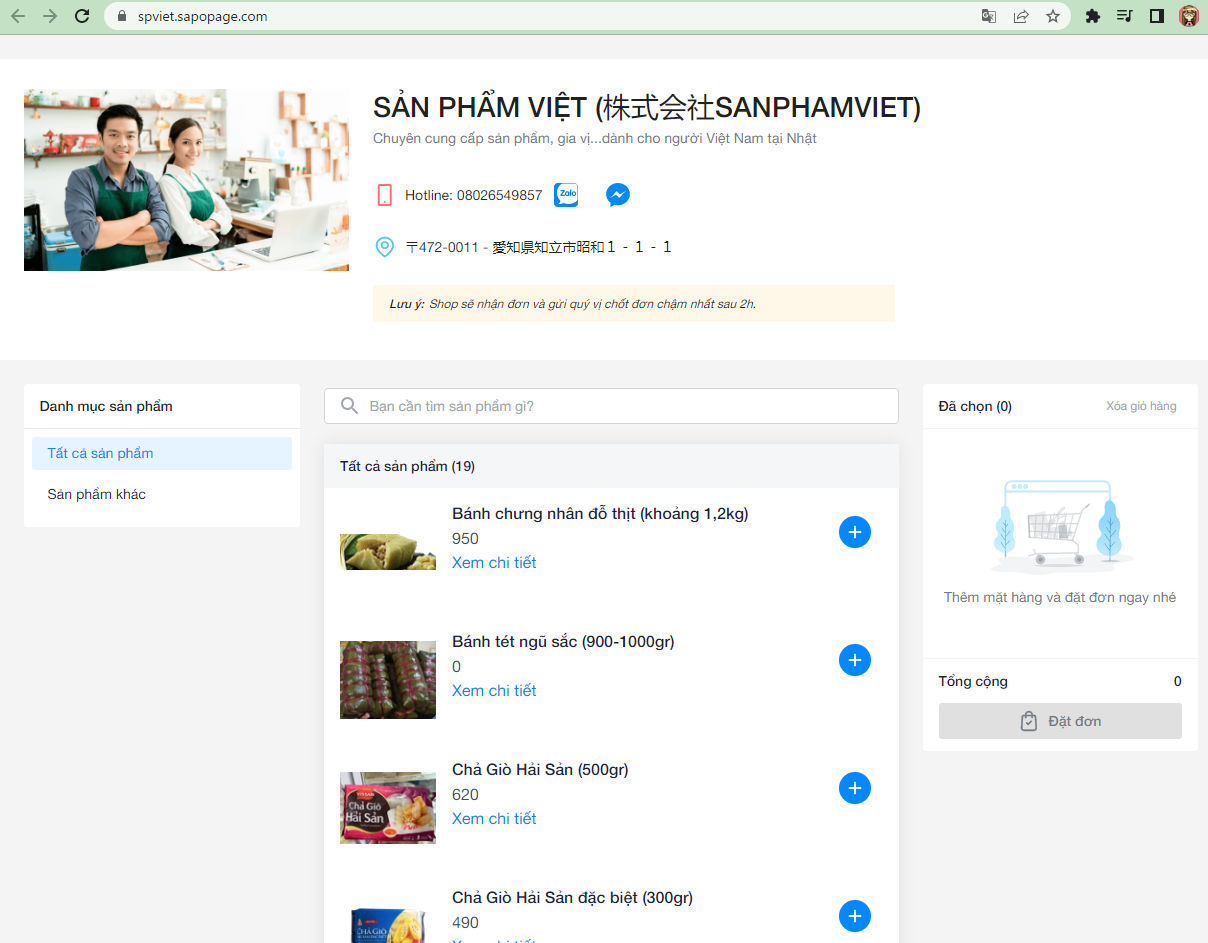Click the price 490 of Chả Giò đặc biệt
This screenshot has height=943, width=1208.
pos(465,923)
